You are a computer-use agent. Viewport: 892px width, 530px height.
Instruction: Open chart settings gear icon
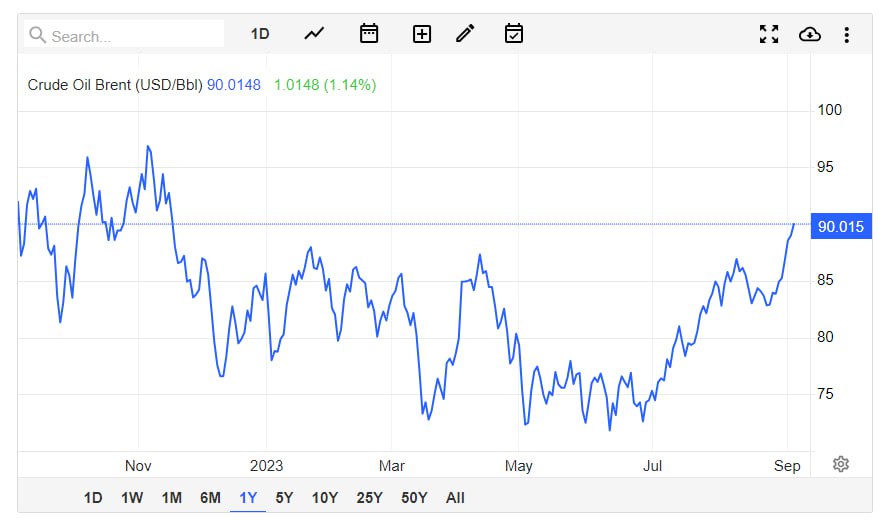(841, 464)
